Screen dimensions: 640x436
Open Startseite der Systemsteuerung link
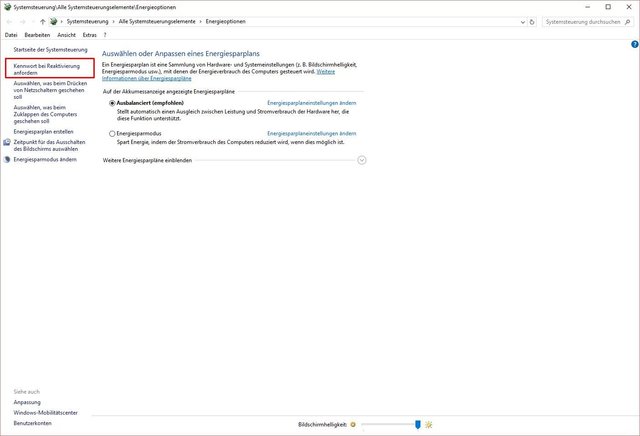tap(51, 50)
